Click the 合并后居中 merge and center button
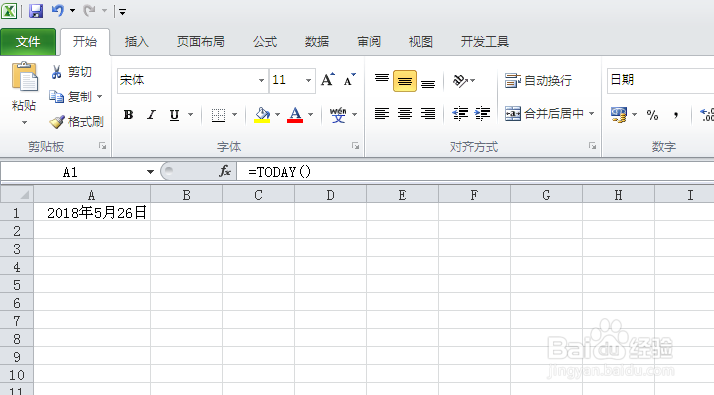Viewport: 714px width, 395px height. pyautogui.click(x=544, y=113)
